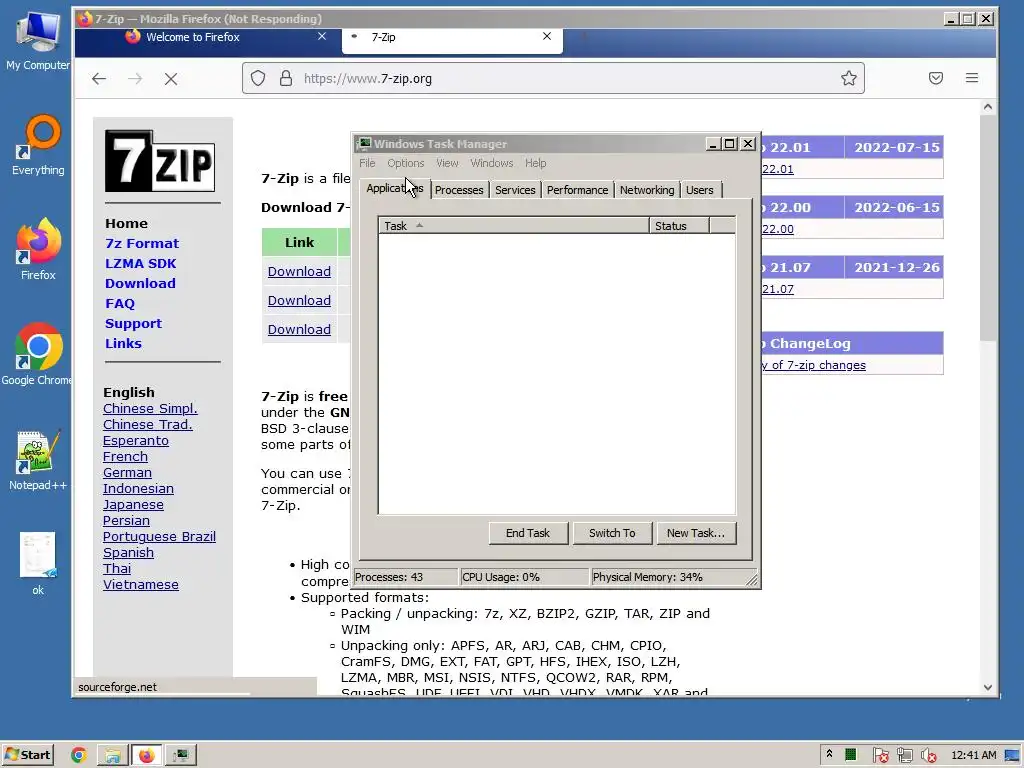This screenshot has width=1024, height=768.
Task: Click the Chrome icon in the taskbar
Action: point(79,755)
